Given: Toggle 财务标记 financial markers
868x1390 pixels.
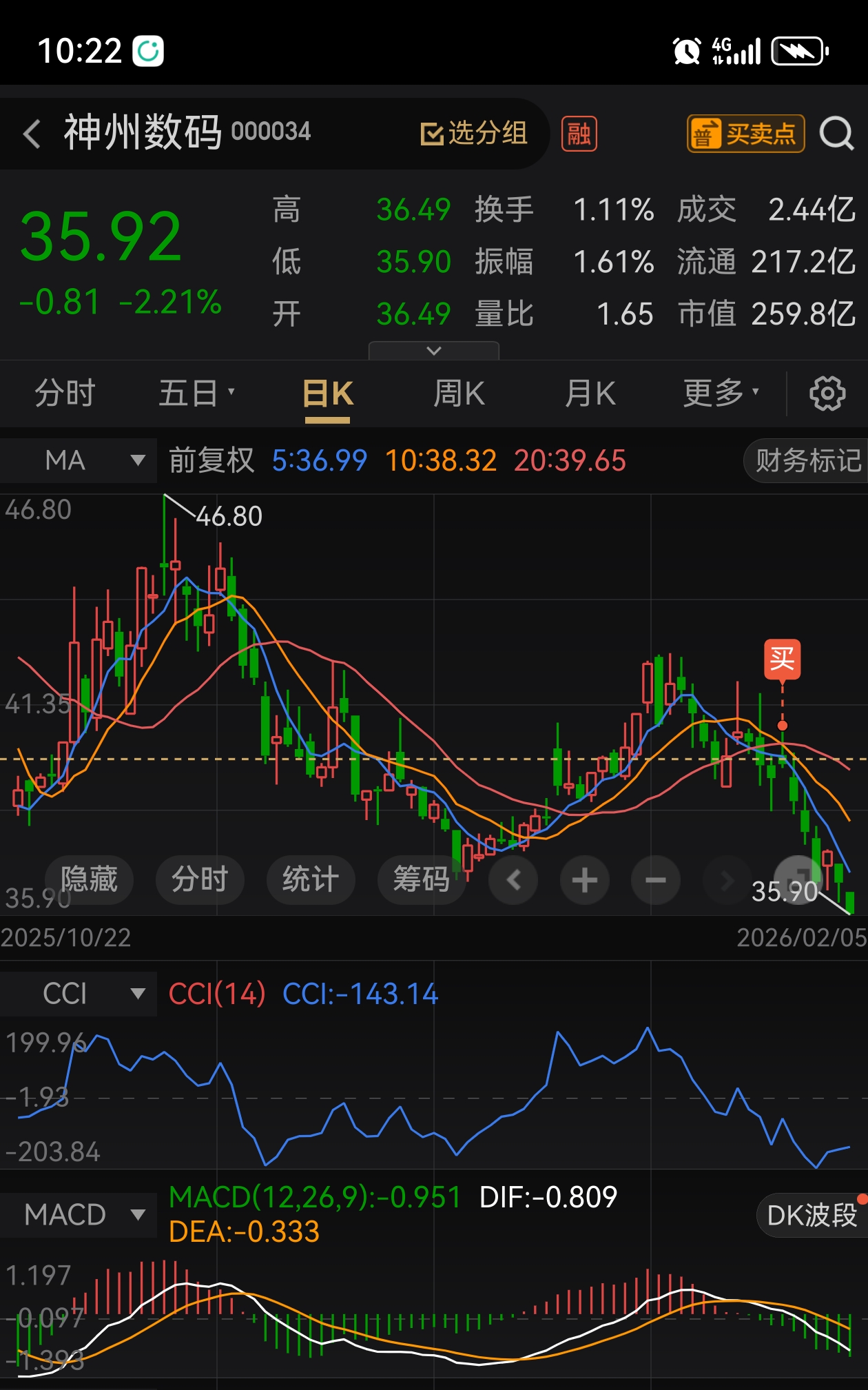Looking at the screenshot, I should [x=807, y=460].
